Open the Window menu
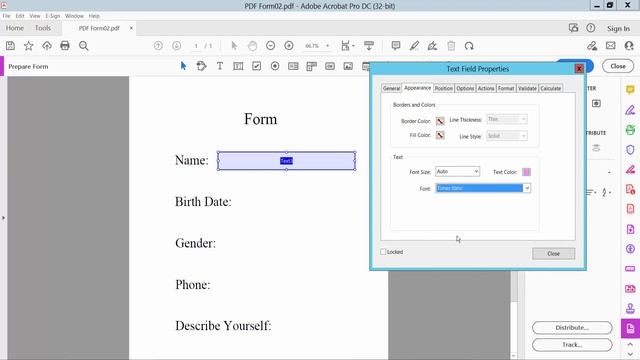Viewport: 640px width, 360px height. (74, 16)
